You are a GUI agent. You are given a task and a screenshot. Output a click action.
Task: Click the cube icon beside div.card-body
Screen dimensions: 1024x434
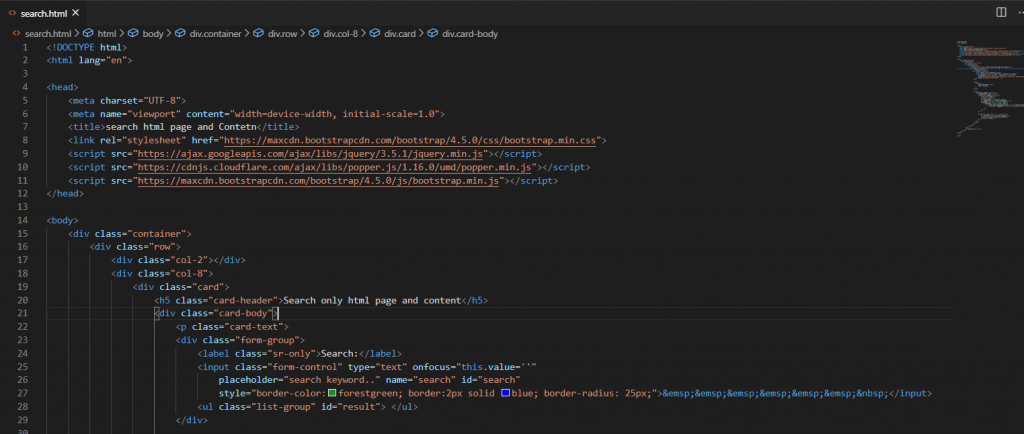[432, 33]
